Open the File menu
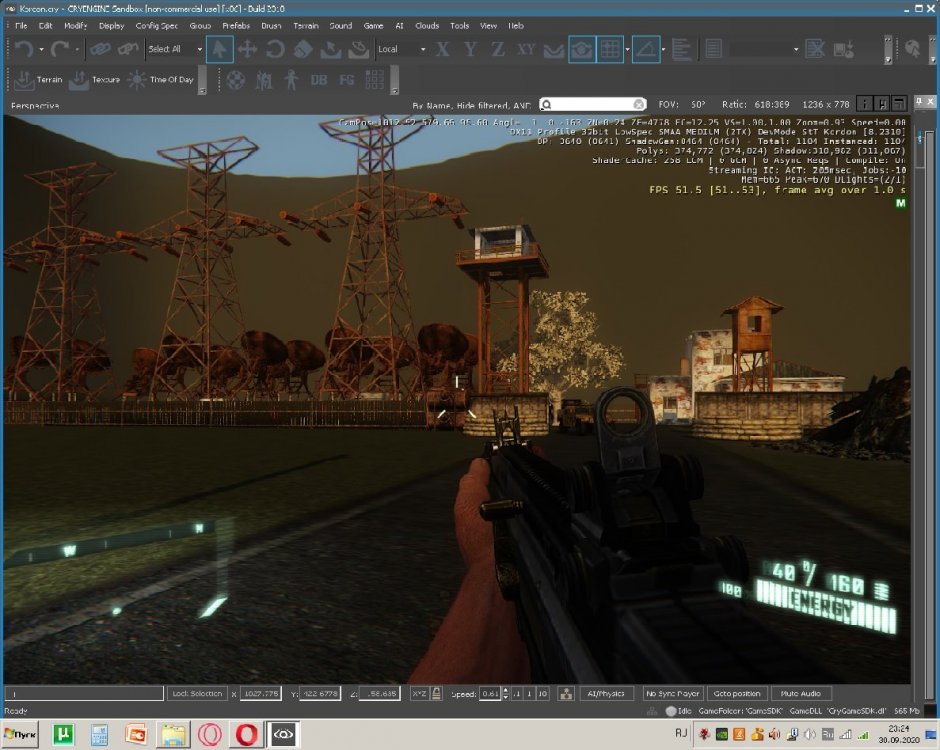The height and width of the screenshot is (750, 940). point(21,26)
